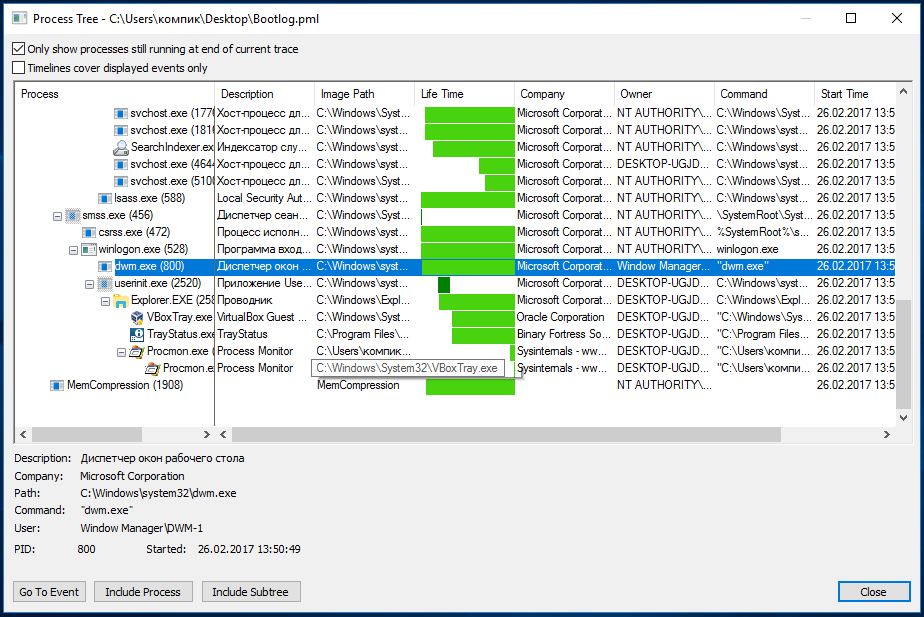Enable 'Timelines cover displayed events only'
This screenshot has width=924, height=617.
19,68
